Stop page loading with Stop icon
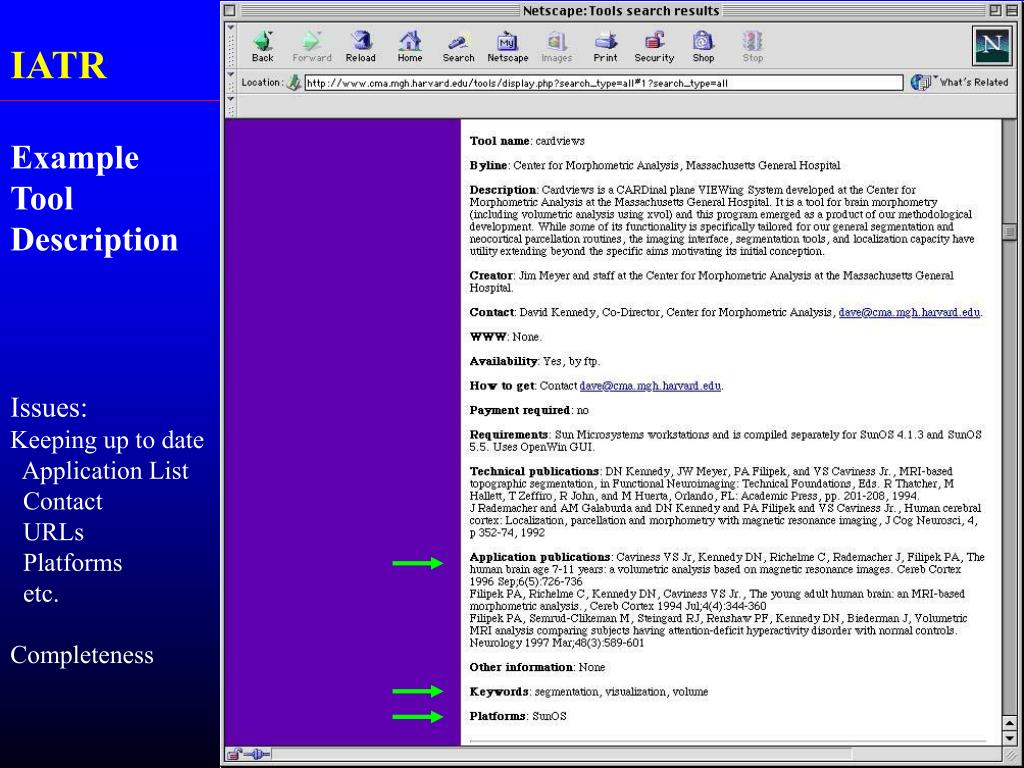The image size is (1024, 768). click(x=752, y=46)
